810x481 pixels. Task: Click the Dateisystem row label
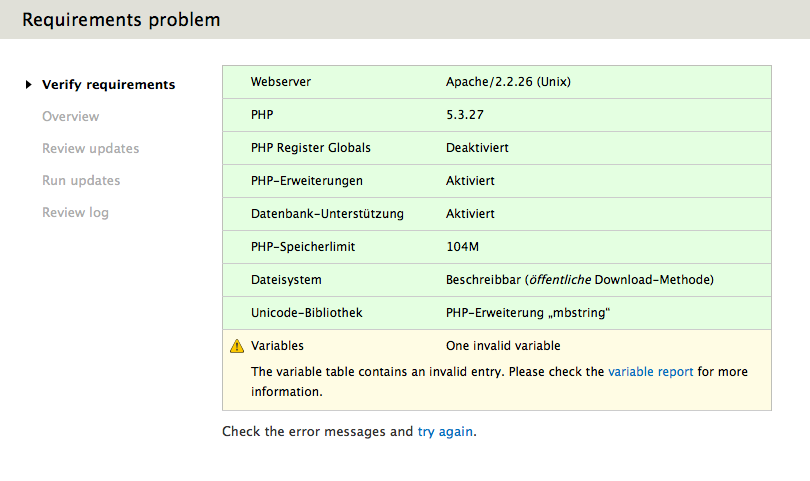[286, 280]
